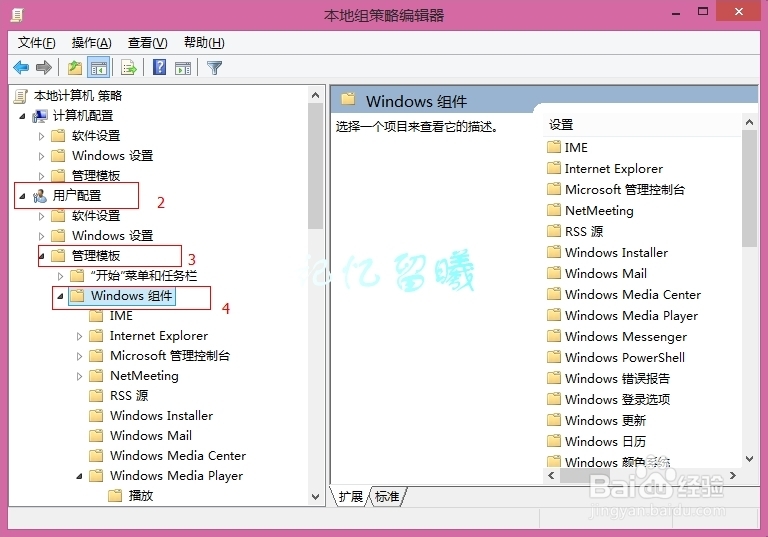Toggle the Show/Hide console tree icon
Image resolution: width=768 pixels, height=537 pixels.
[x=98, y=68]
